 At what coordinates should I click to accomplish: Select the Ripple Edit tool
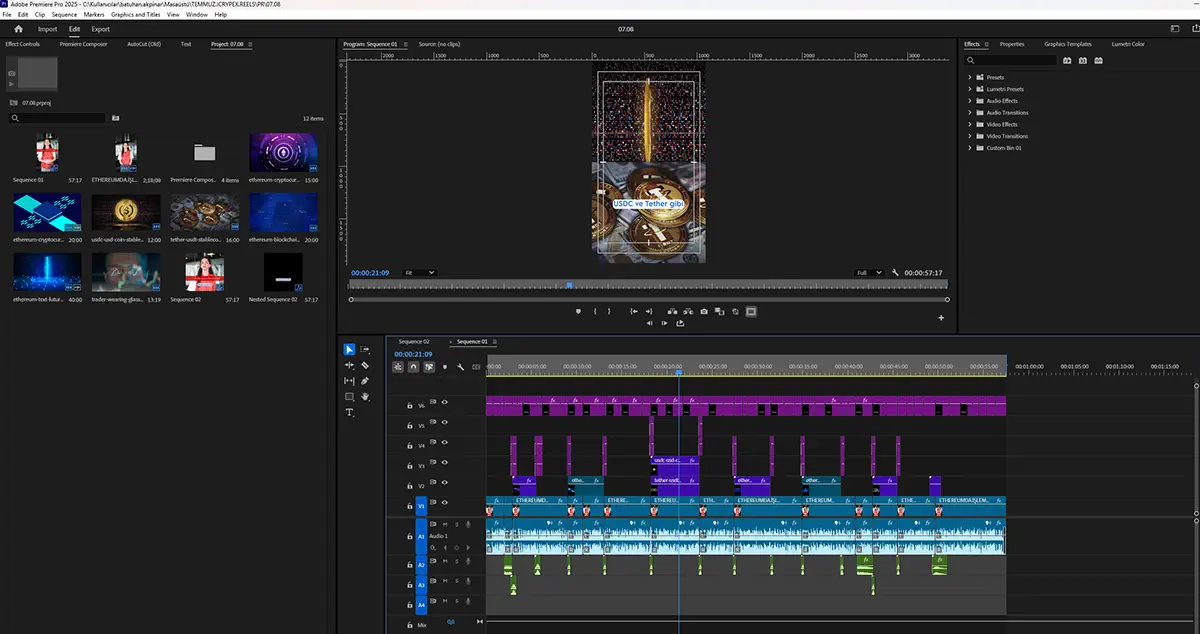point(349,365)
